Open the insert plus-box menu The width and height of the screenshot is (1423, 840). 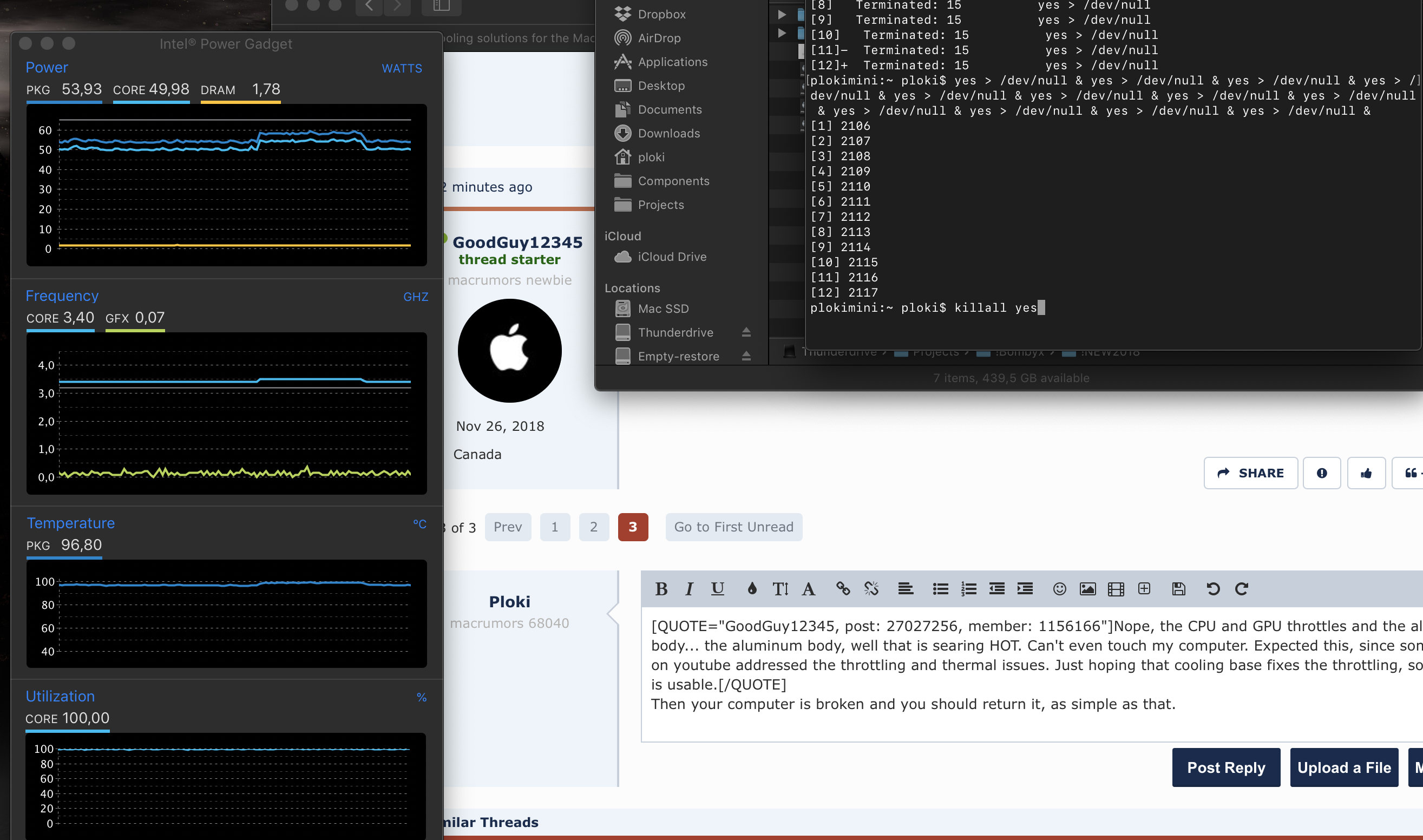tap(1144, 589)
